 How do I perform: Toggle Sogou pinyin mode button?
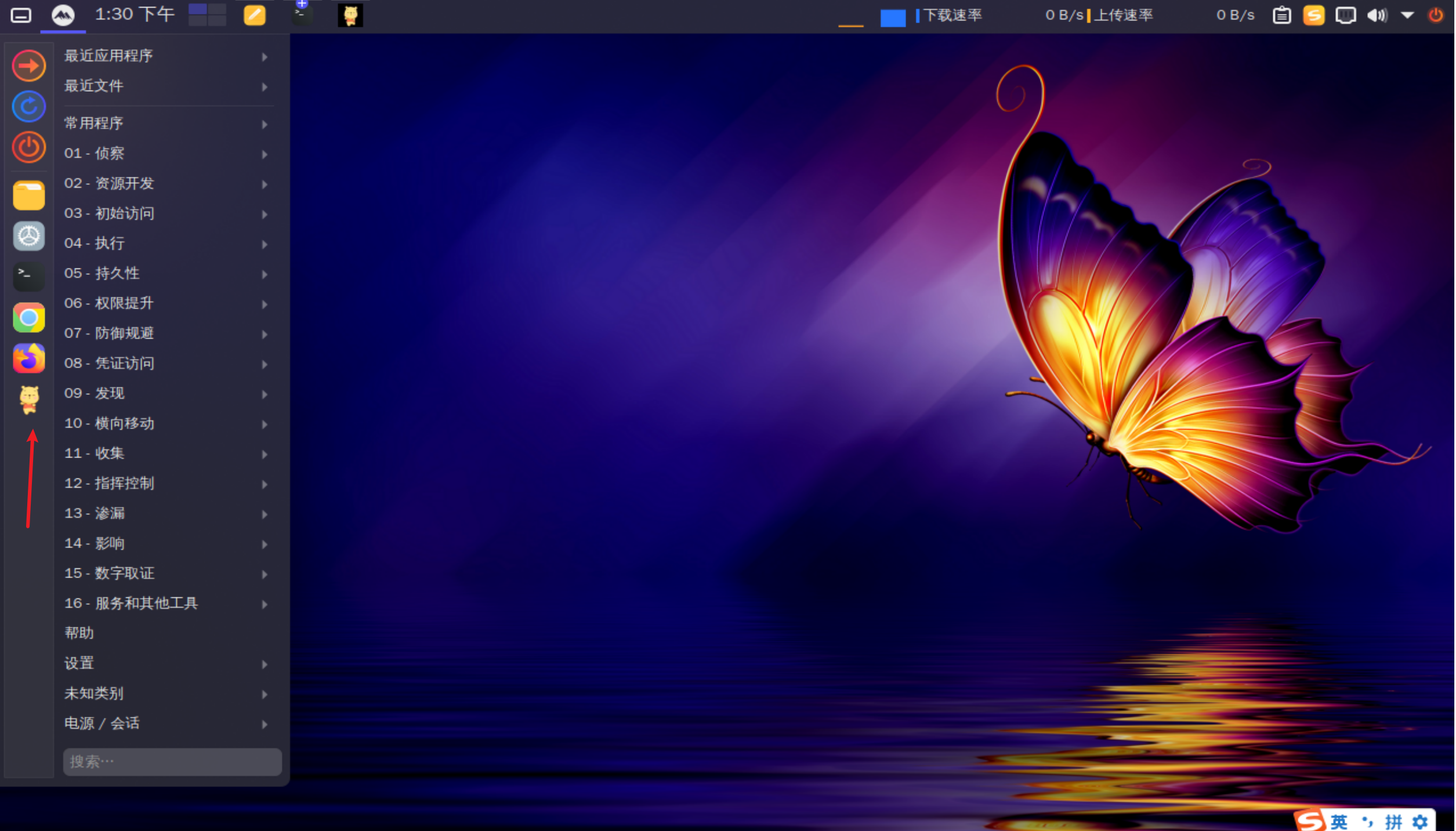pyautogui.click(x=1393, y=821)
